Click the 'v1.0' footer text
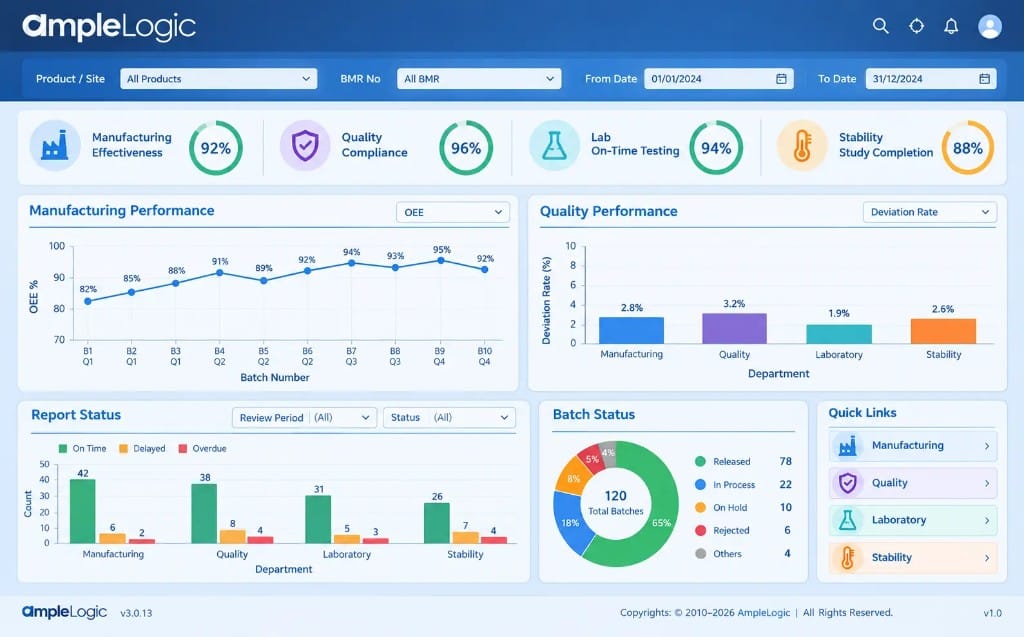This screenshot has width=1024, height=637. 993,613
